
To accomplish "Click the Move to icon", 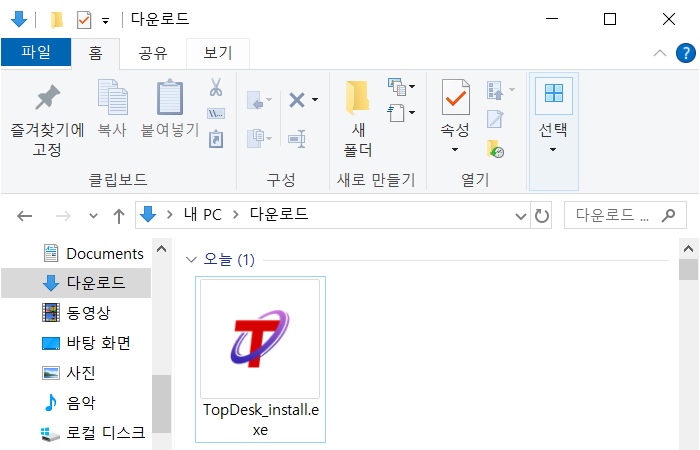I will pos(256,100).
